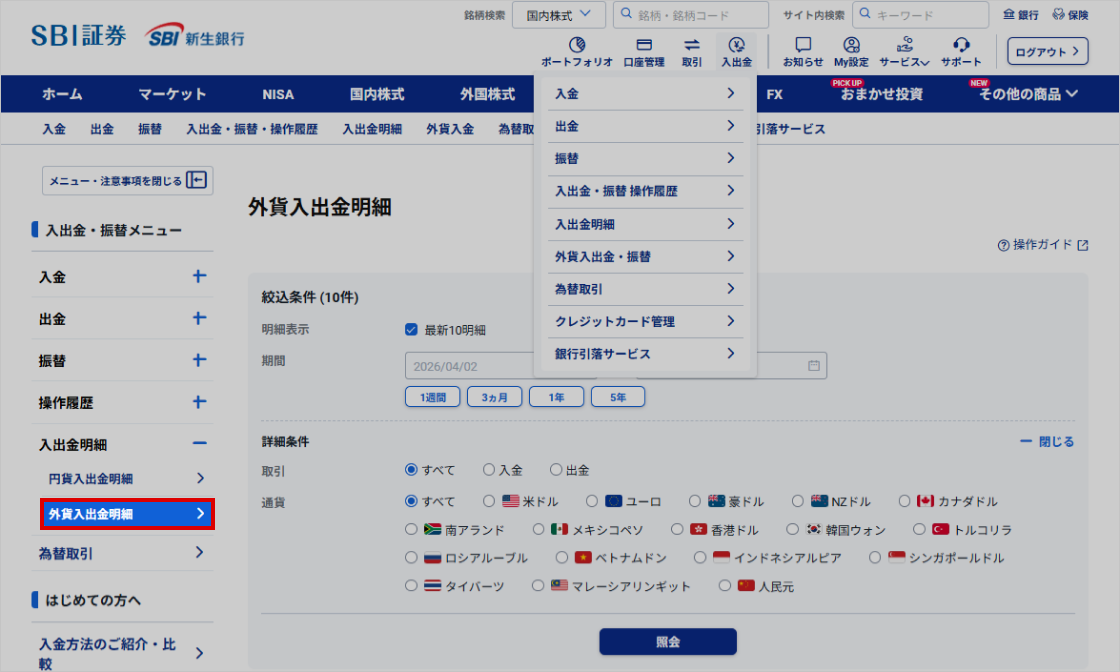Select クレジットカード管理 in the dropdown menu

click(x=644, y=322)
